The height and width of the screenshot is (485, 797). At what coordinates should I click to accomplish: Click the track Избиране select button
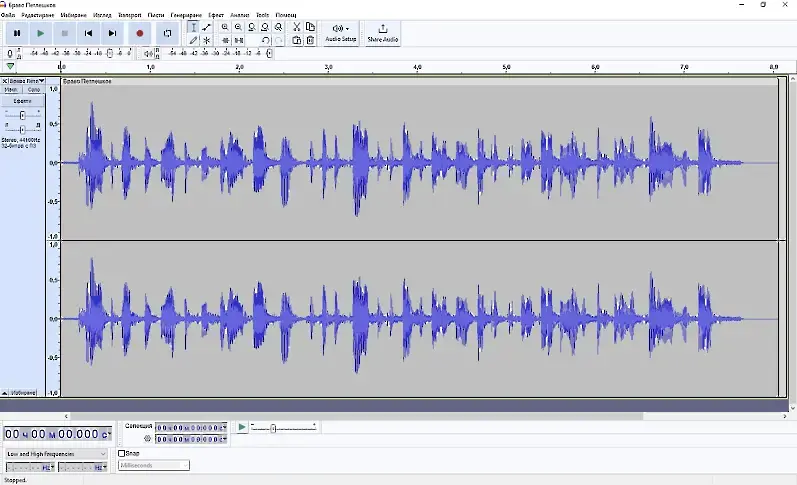(23, 393)
